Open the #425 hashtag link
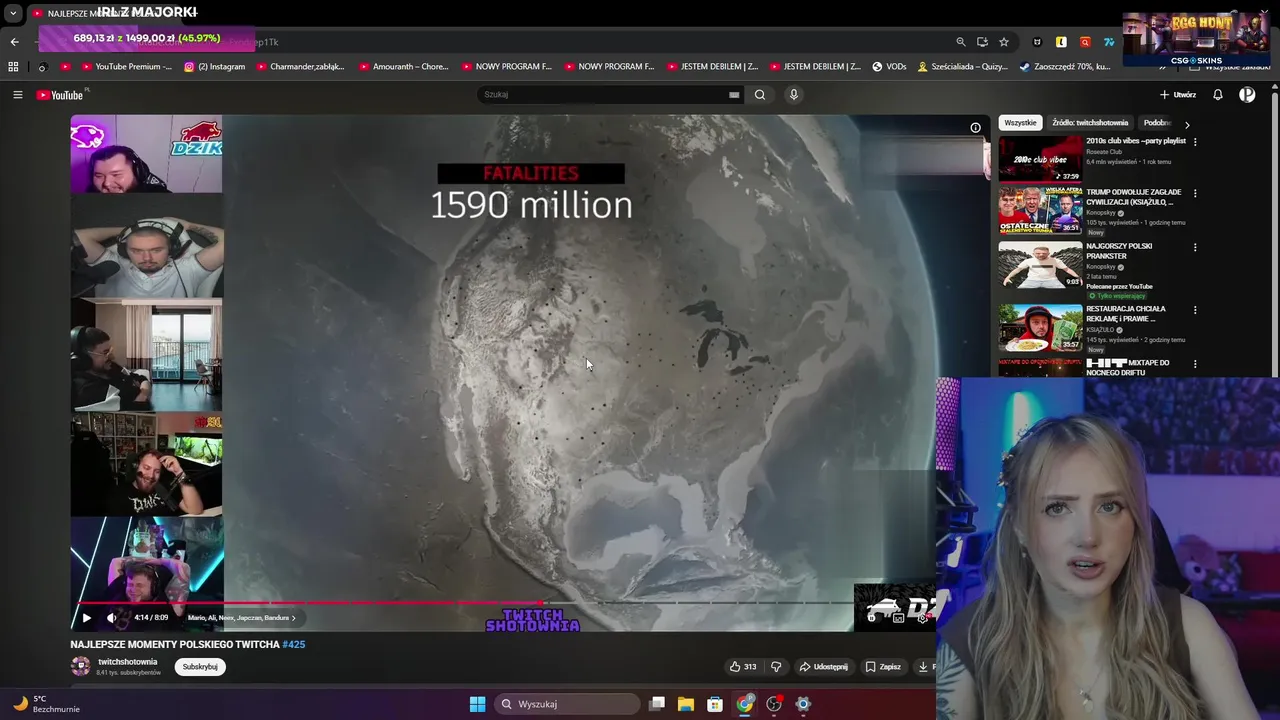Image resolution: width=1280 pixels, height=720 pixels. pyautogui.click(x=294, y=645)
